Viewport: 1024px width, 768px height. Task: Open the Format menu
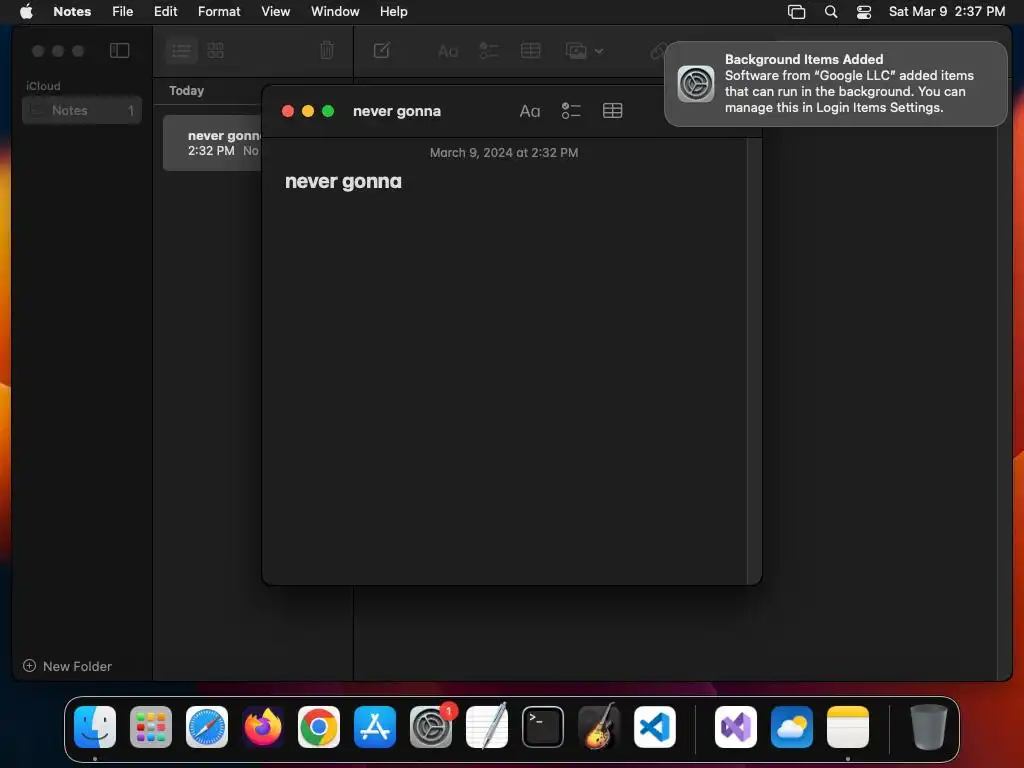[x=219, y=11]
